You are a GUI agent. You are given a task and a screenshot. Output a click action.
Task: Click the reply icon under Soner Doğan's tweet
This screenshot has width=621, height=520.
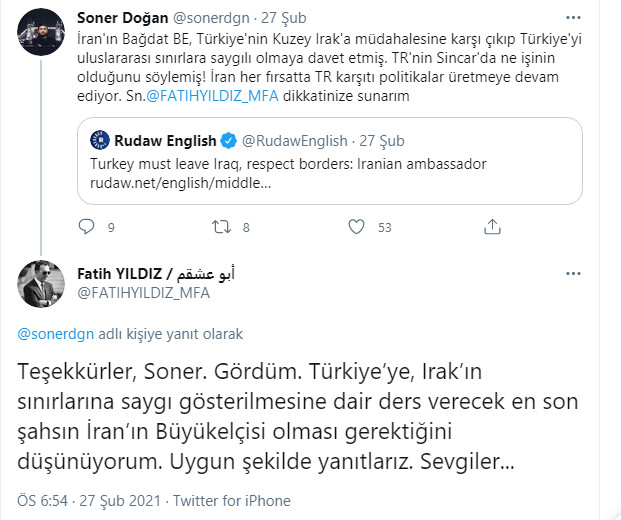click(86, 227)
